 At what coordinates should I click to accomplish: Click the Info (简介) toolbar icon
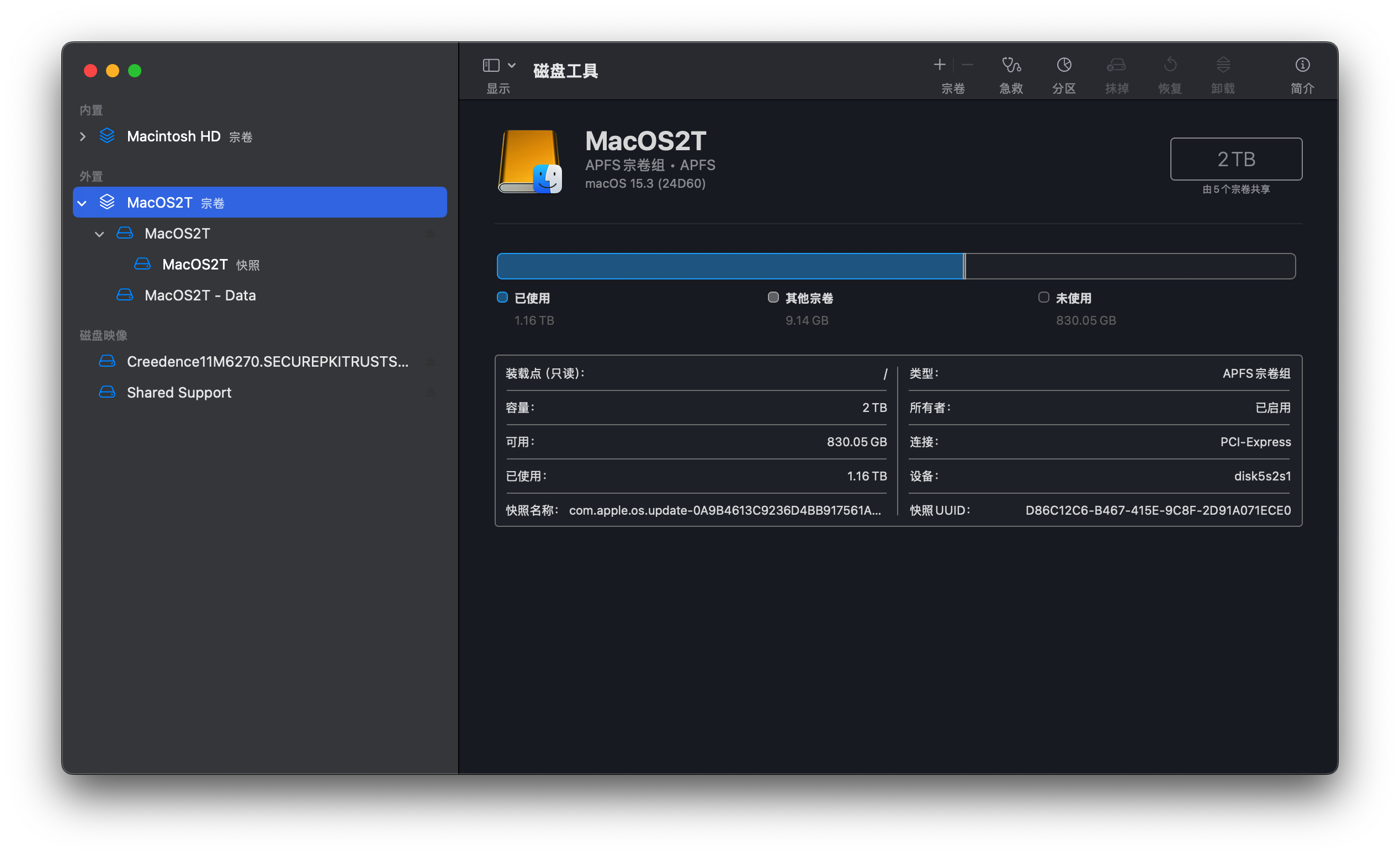(1302, 65)
